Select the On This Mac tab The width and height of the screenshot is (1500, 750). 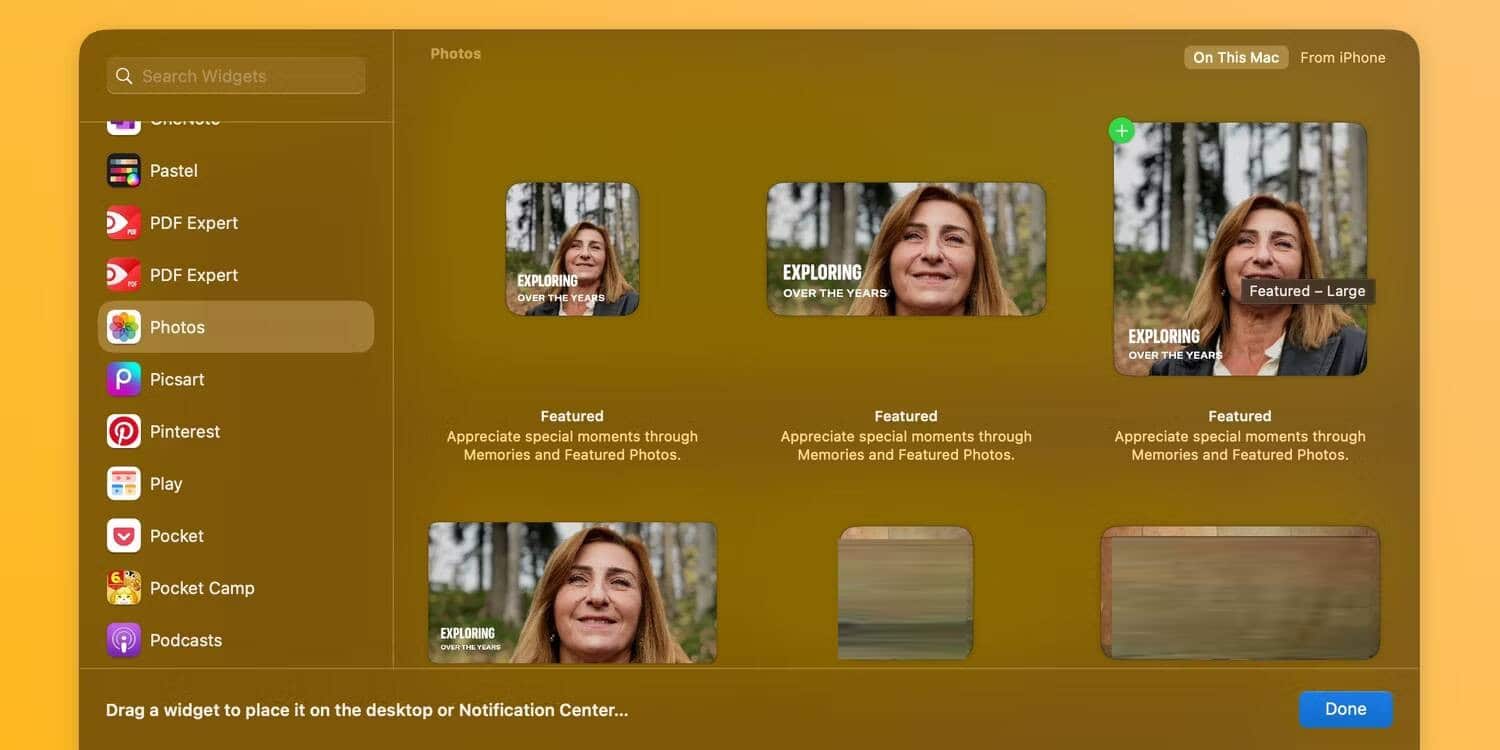[1235, 57]
